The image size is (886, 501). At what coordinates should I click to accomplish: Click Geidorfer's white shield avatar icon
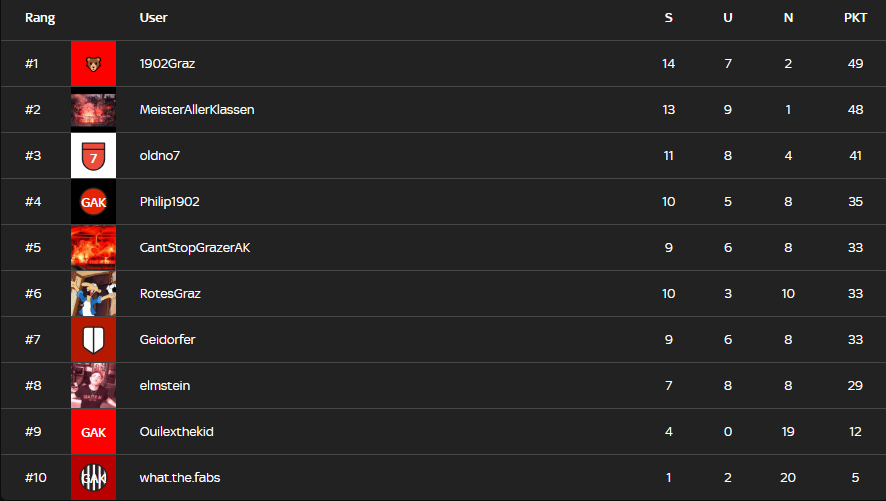[93, 339]
